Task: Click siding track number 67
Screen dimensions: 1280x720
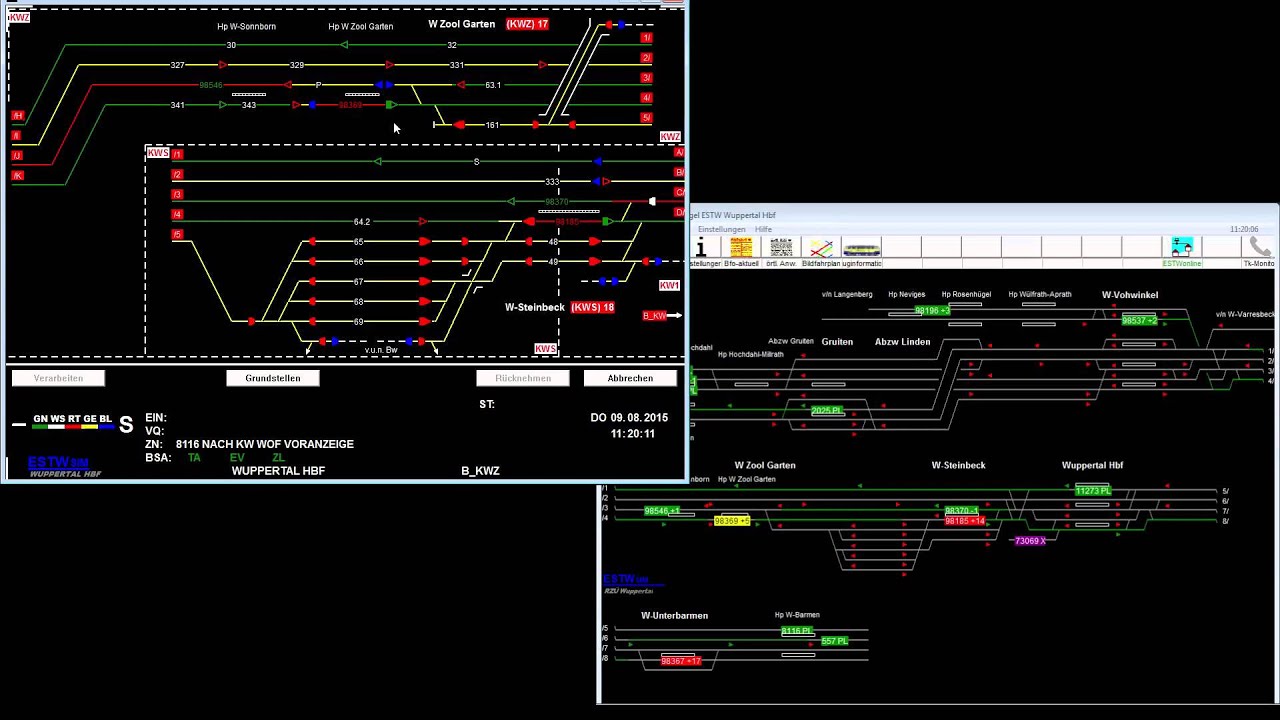Action: [358, 282]
